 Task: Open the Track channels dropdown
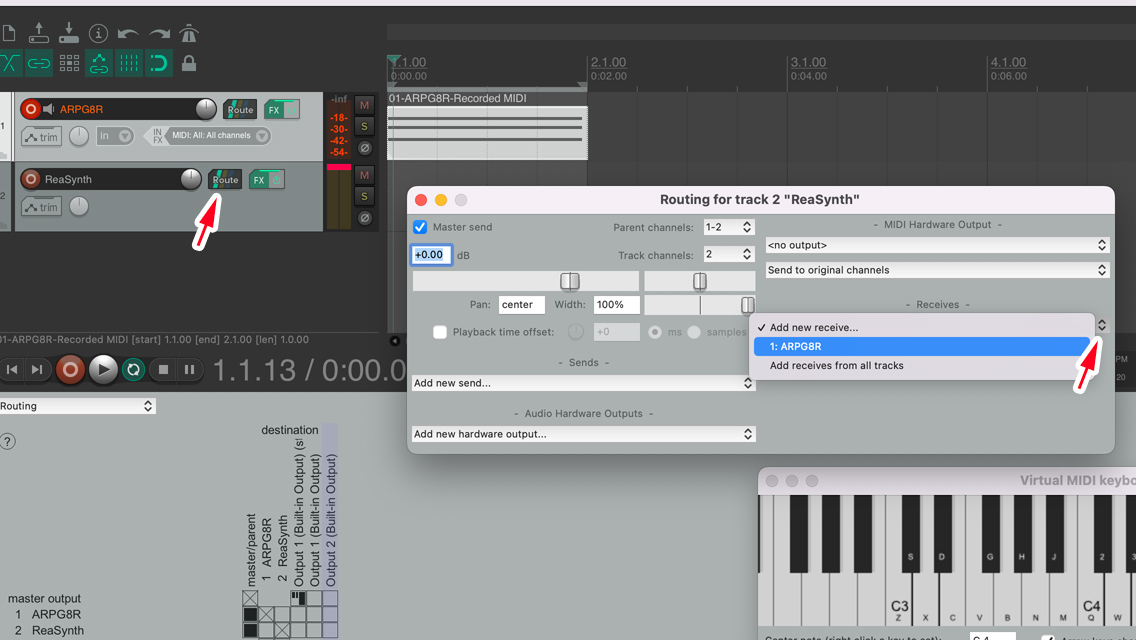729,254
